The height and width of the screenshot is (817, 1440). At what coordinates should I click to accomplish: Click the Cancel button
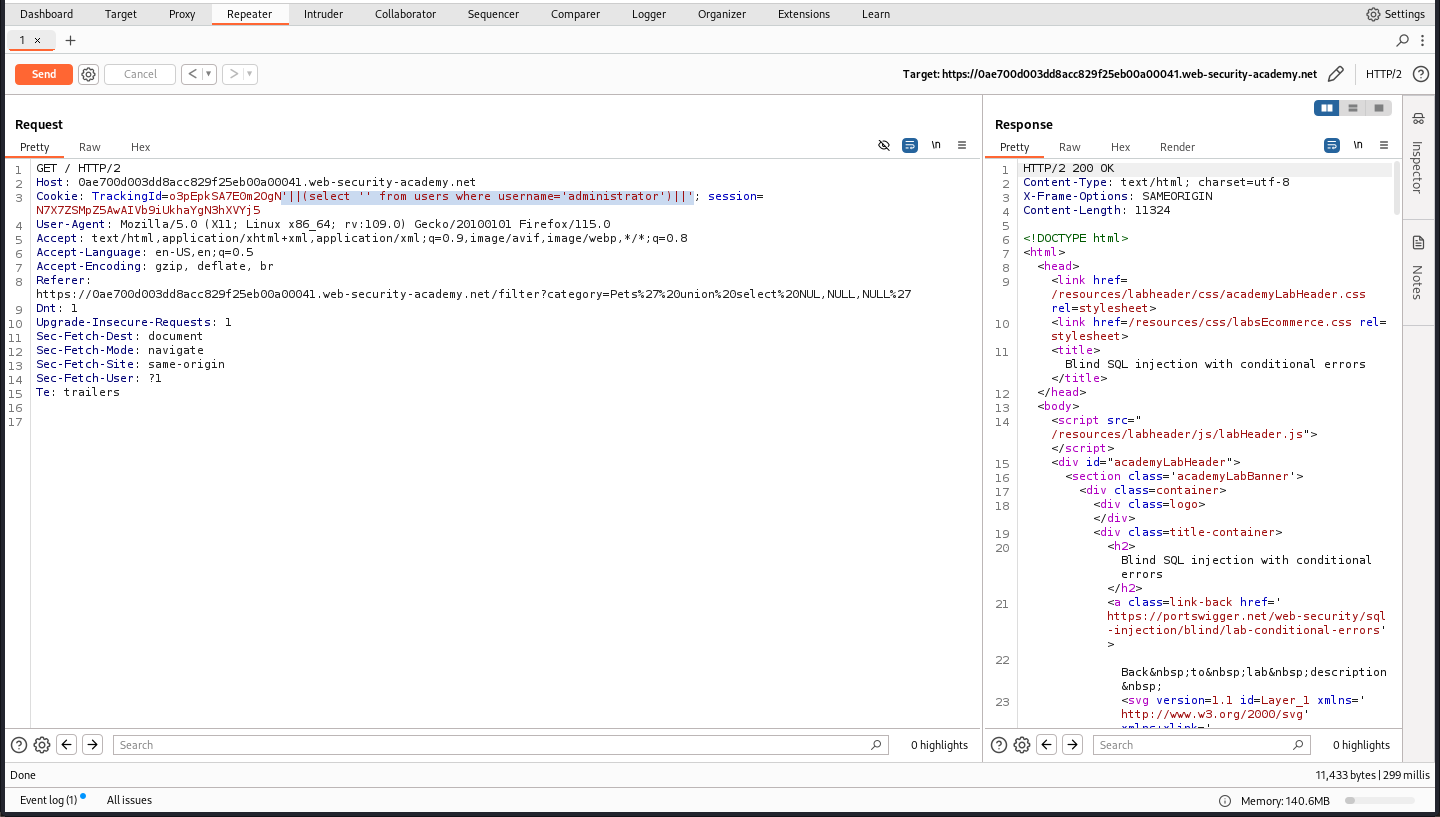(x=140, y=74)
